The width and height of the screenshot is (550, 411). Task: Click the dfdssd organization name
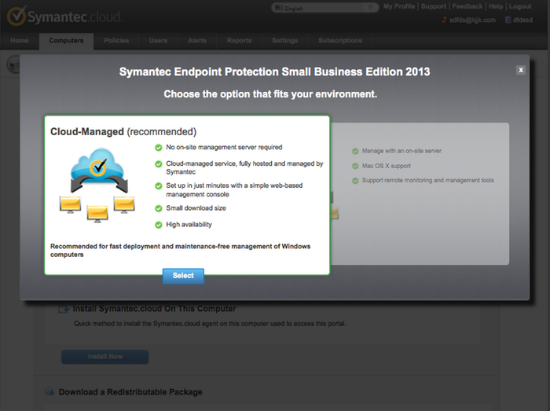tap(523, 20)
